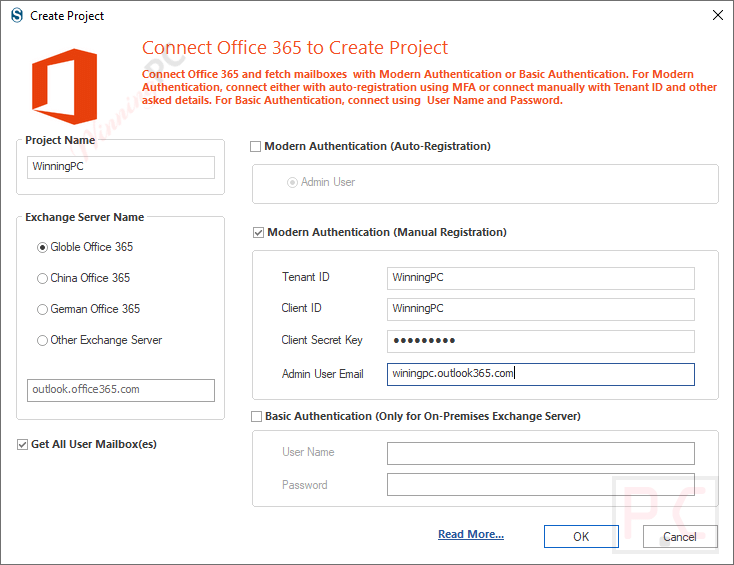The image size is (734, 565).
Task: Click the app icon in the title bar
Action: 17,15
